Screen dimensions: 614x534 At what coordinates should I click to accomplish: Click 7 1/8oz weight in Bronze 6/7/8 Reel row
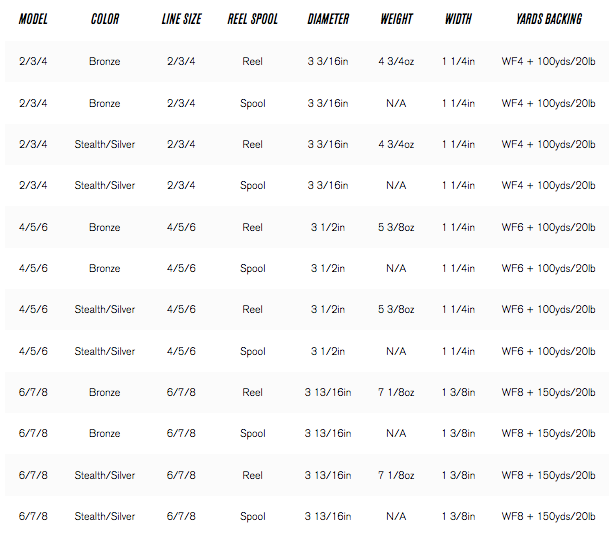point(396,393)
